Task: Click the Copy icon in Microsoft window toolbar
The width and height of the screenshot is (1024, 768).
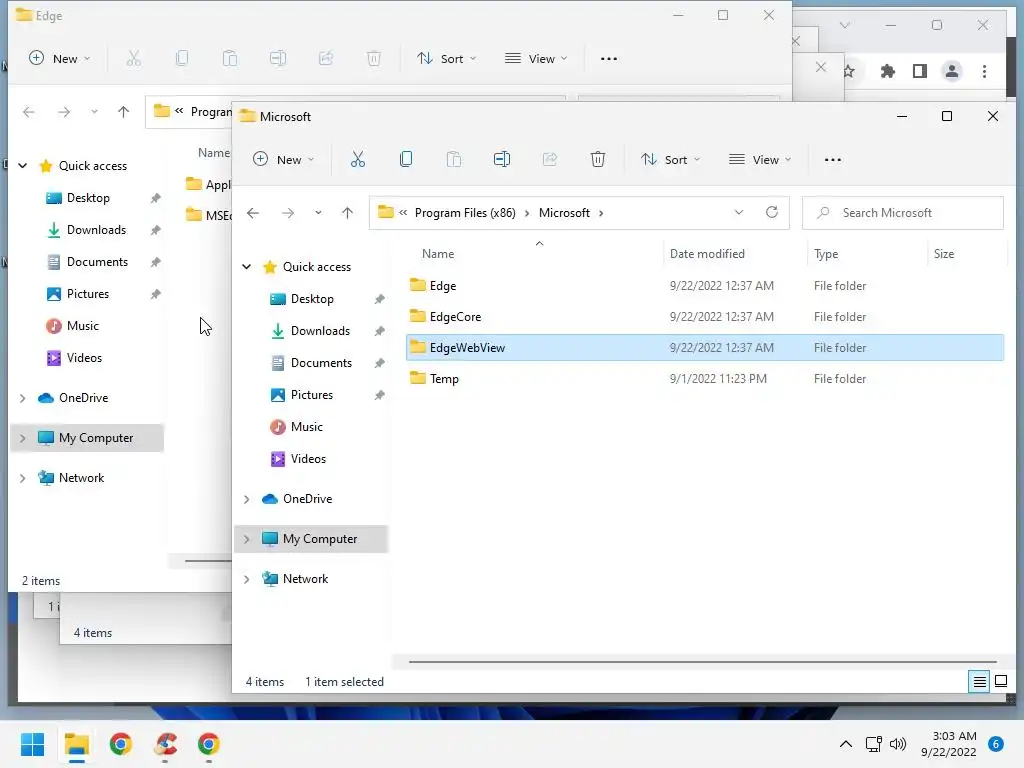Action: point(406,159)
